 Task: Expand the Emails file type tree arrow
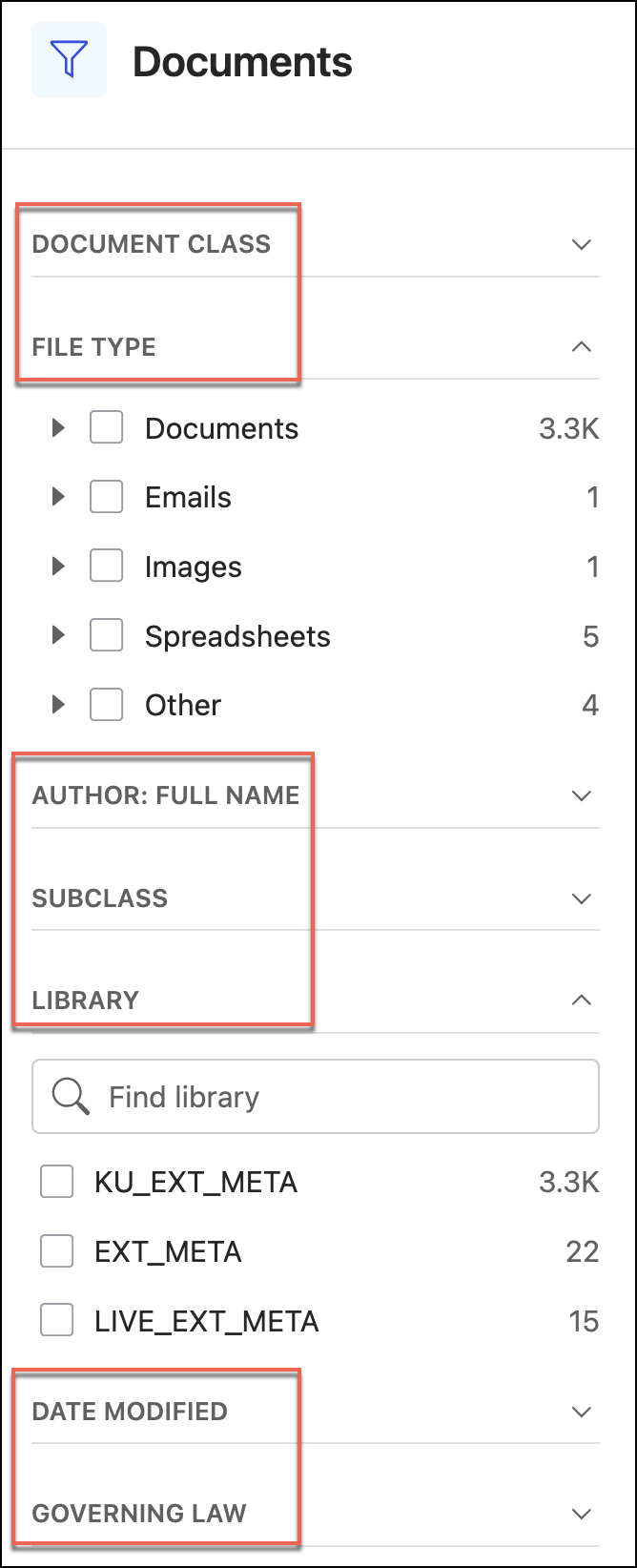pos(58,497)
